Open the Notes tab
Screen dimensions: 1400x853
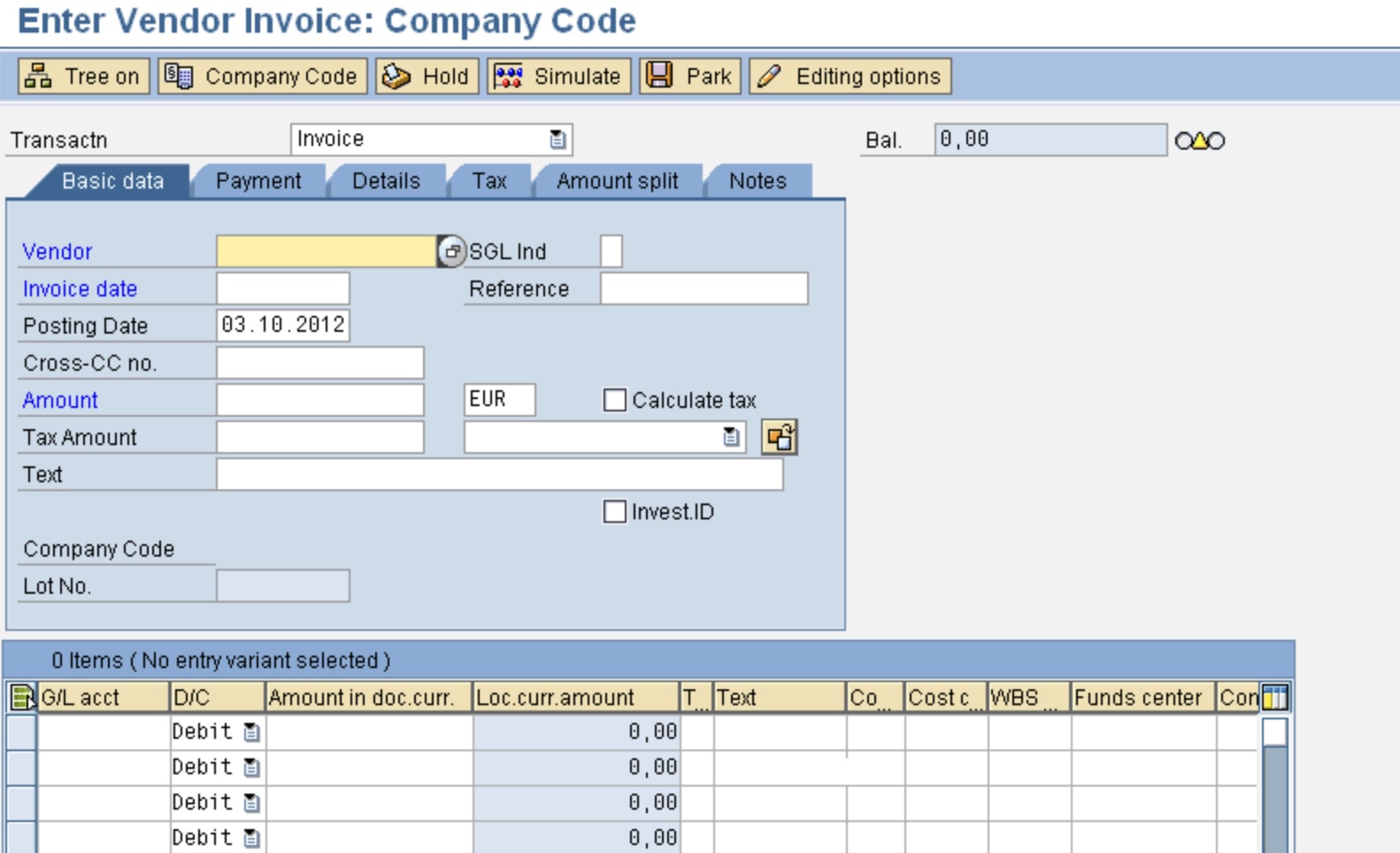758,181
